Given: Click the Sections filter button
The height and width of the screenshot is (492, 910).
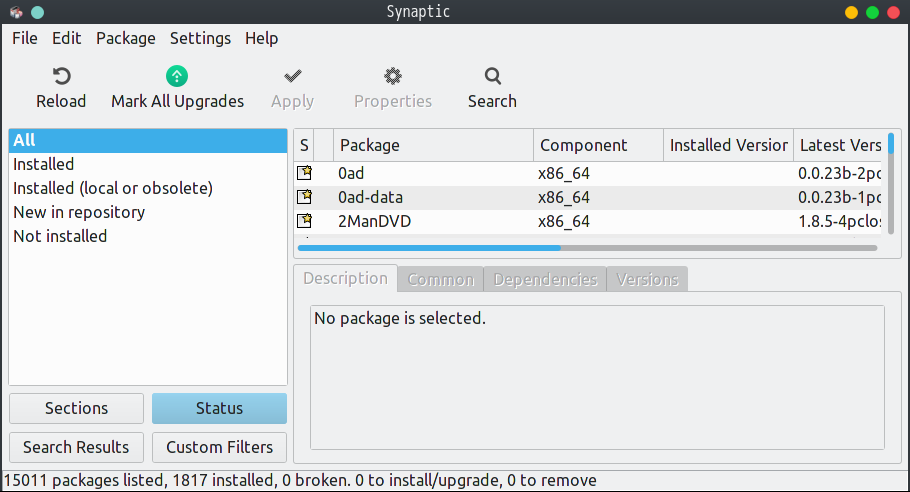Looking at the screenshot, I should pyautogui.click(x=77, y=408).
